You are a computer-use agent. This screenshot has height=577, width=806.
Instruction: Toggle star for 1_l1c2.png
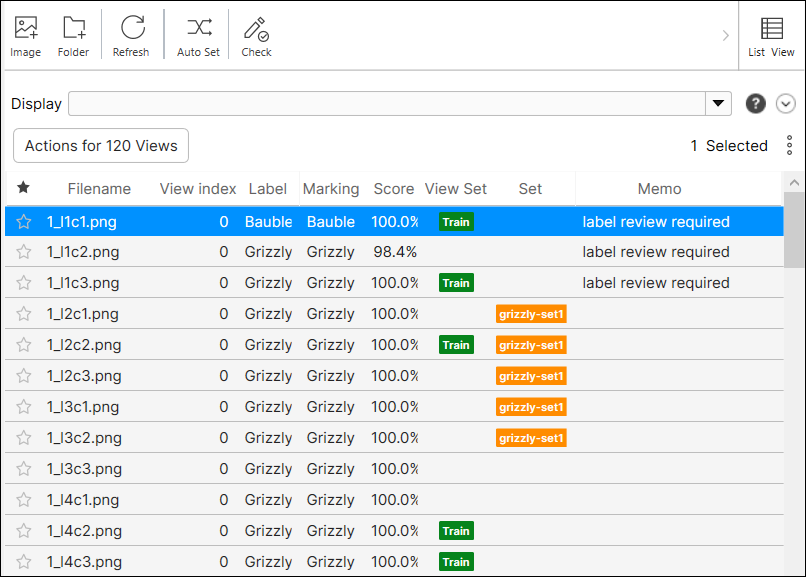click(24, 252)
